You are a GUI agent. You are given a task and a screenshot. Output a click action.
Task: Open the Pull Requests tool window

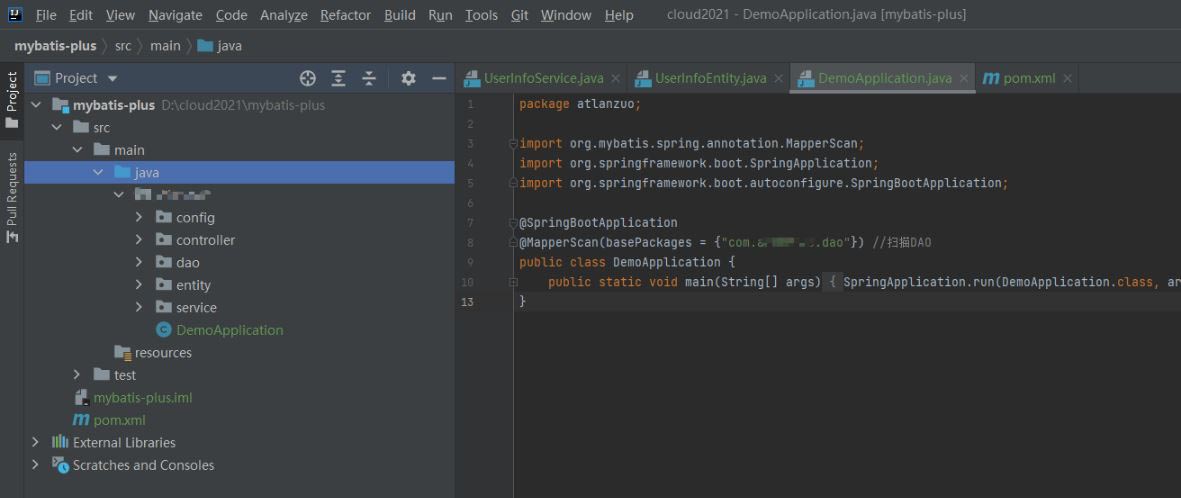tap(12, 198)
